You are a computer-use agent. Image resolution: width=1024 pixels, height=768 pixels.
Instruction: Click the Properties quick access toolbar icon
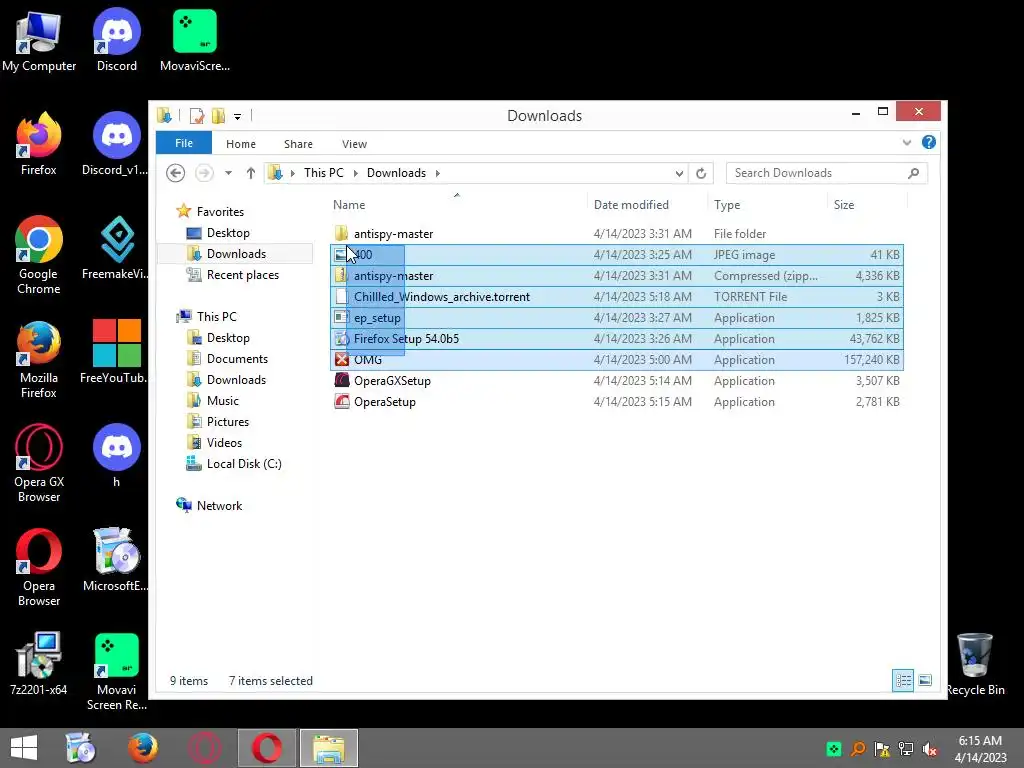197,116
